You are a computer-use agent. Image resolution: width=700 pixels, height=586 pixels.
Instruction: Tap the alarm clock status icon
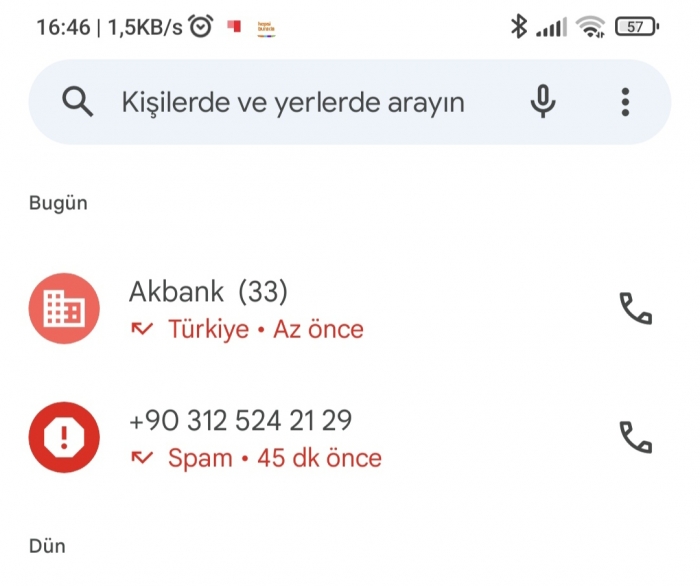click(200, 26)
